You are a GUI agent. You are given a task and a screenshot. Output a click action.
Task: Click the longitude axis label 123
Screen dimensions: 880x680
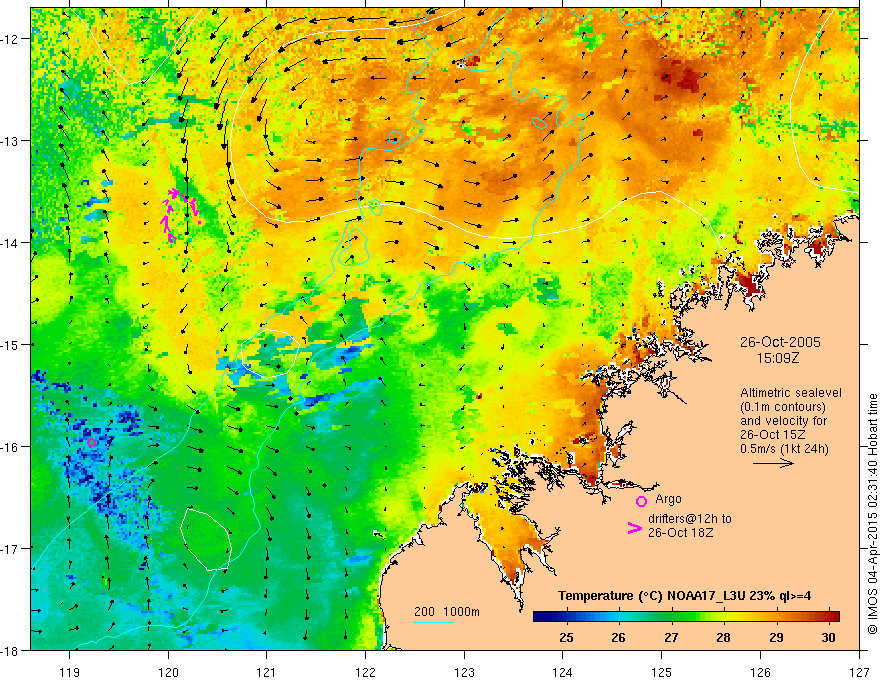coord(464,672)
